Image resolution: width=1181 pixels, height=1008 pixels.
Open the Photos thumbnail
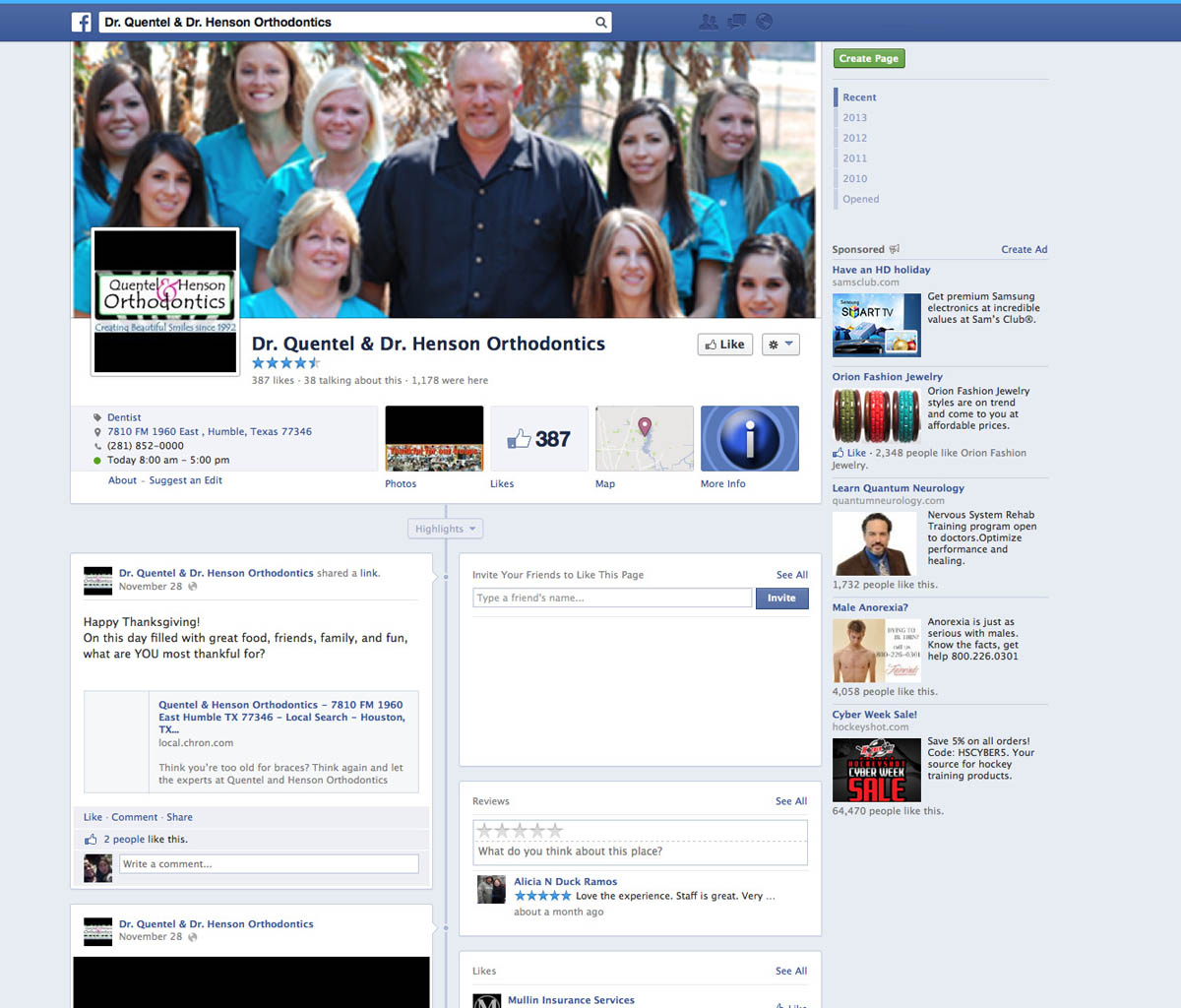(x=434, y=439)
